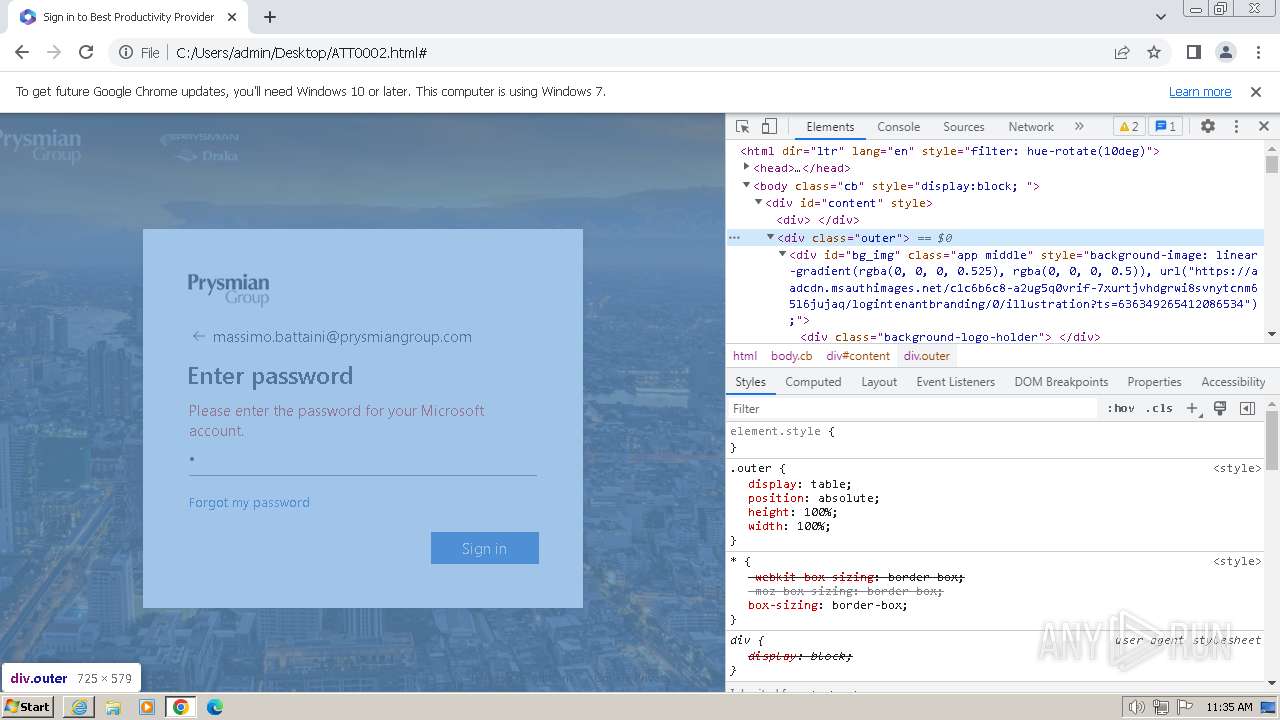The height and width of the screenshot is (720, 1280).
Task: Click the display: table declaration
Action: click(800, 484)
